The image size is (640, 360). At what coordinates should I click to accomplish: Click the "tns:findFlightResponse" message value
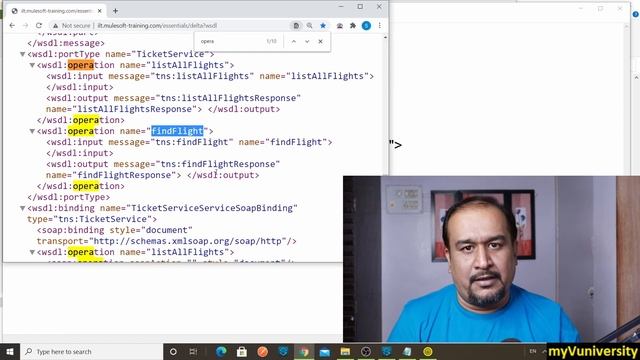pos(218,164)
